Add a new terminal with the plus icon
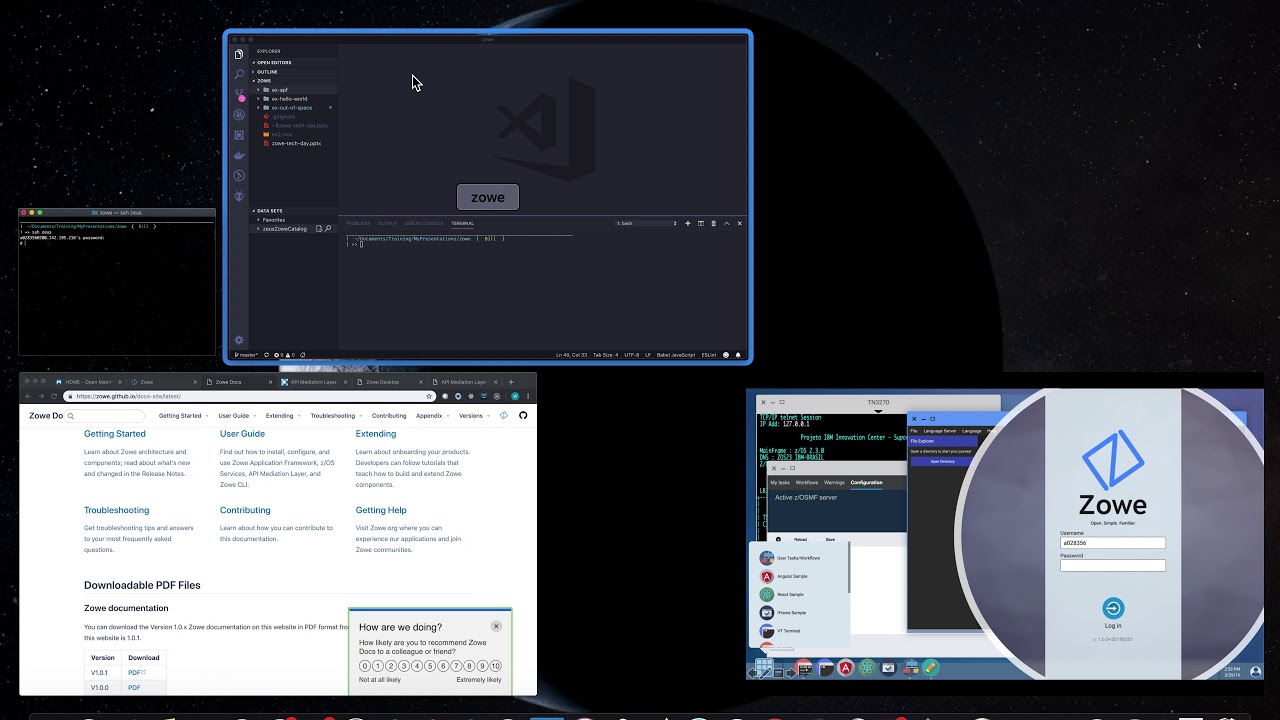Viewport: 1280px width, 720px height. (x=688, y=223)
